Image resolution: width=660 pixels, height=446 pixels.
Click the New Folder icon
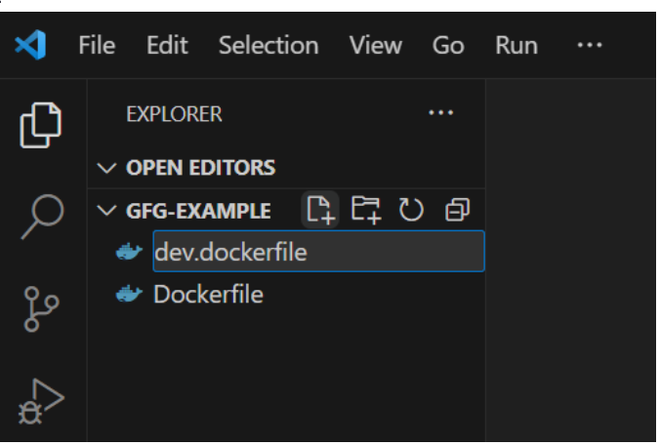click(366, 210)
